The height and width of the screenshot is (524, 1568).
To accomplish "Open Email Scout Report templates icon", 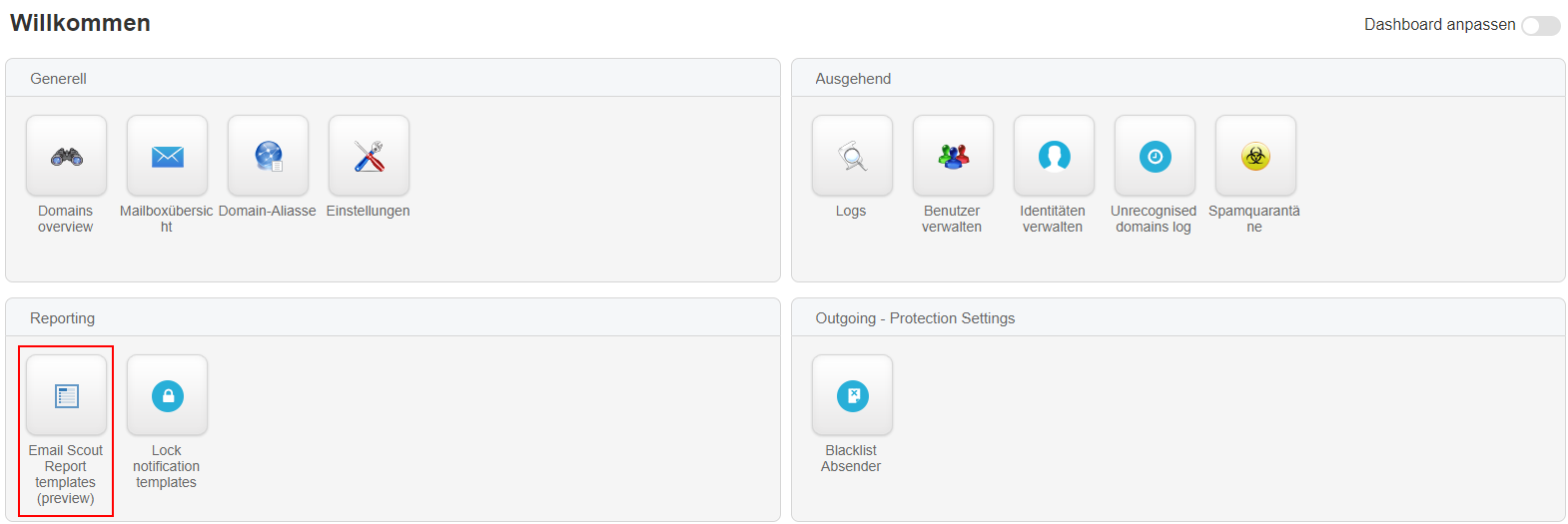I will 66,395.
